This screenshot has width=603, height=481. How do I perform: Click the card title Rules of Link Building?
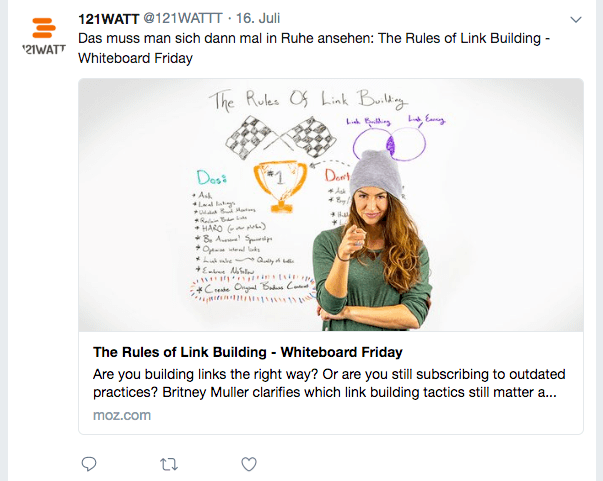pyautogui.click(x=248, y=352)
